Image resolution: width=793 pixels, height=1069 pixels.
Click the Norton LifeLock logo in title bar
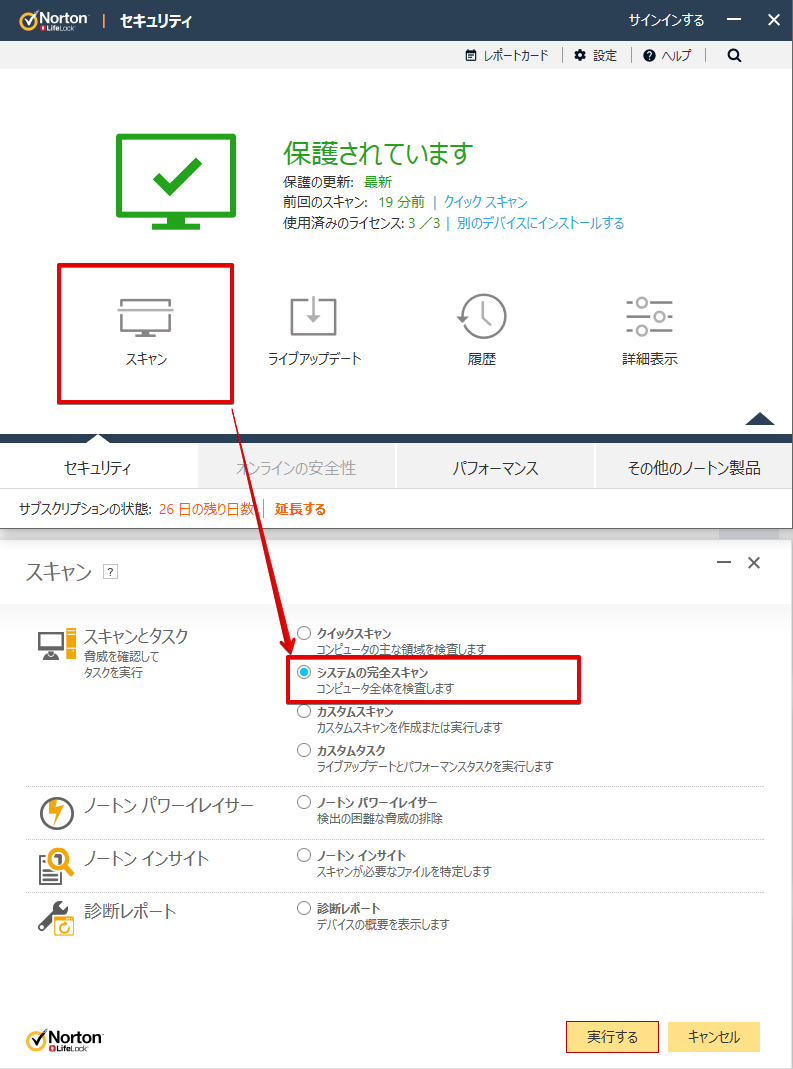54,20
